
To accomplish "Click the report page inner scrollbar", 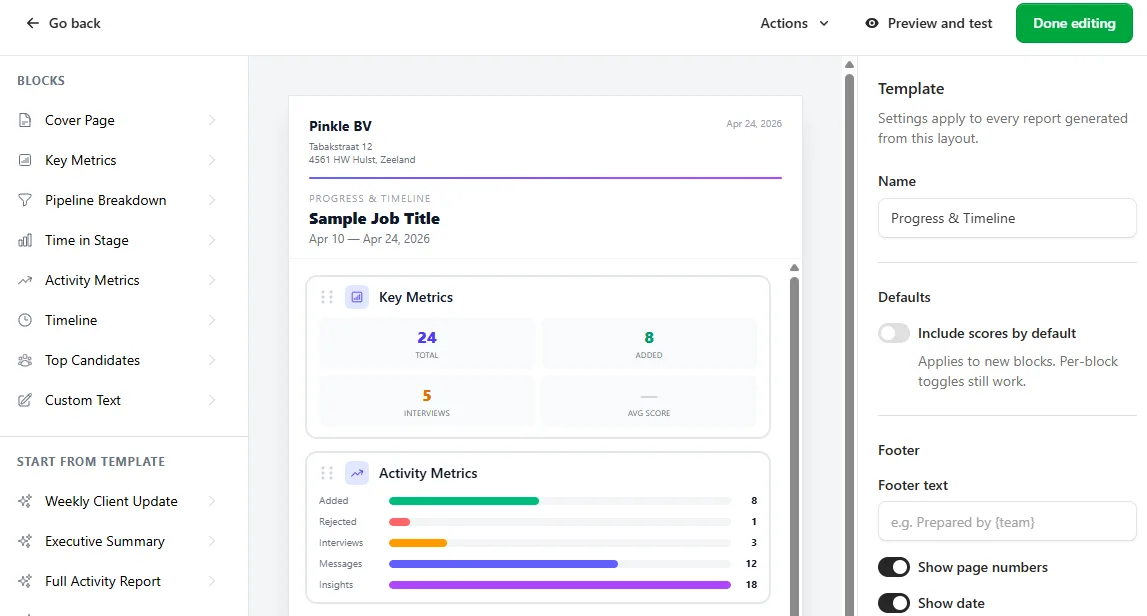I will point(794,446).
